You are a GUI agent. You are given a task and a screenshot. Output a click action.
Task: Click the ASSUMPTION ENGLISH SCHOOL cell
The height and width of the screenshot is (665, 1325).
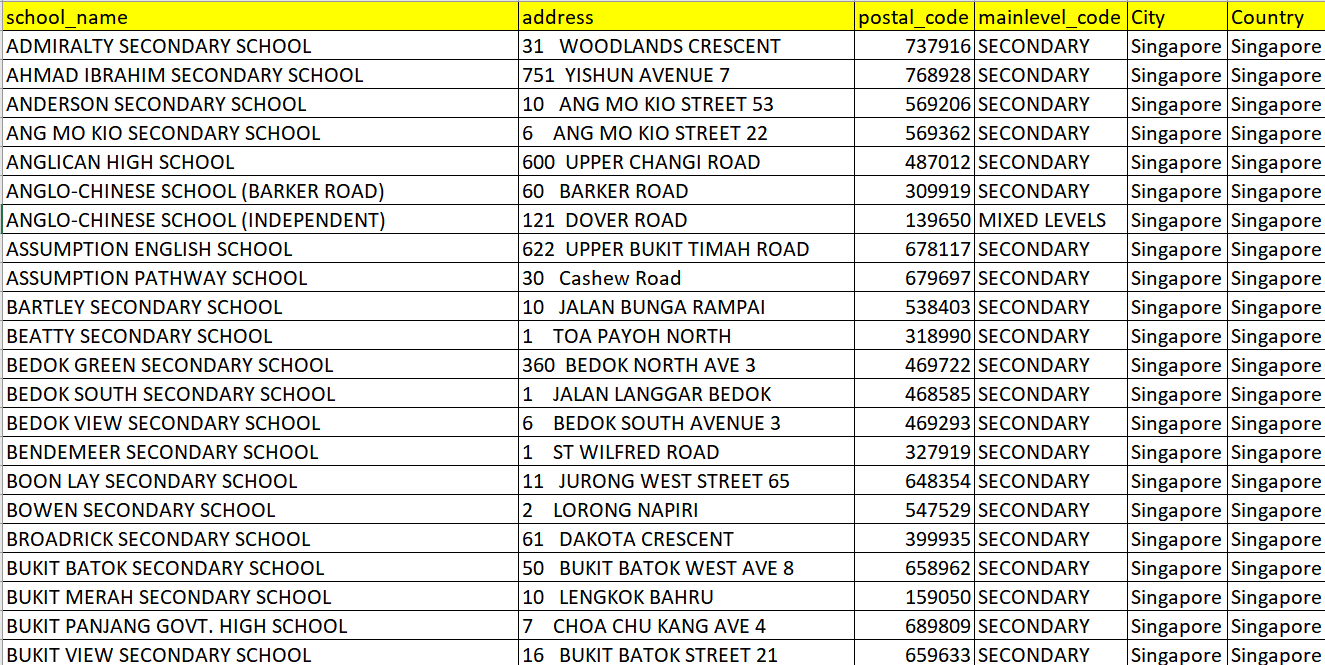pyautogui.click(x=260, y=249)
